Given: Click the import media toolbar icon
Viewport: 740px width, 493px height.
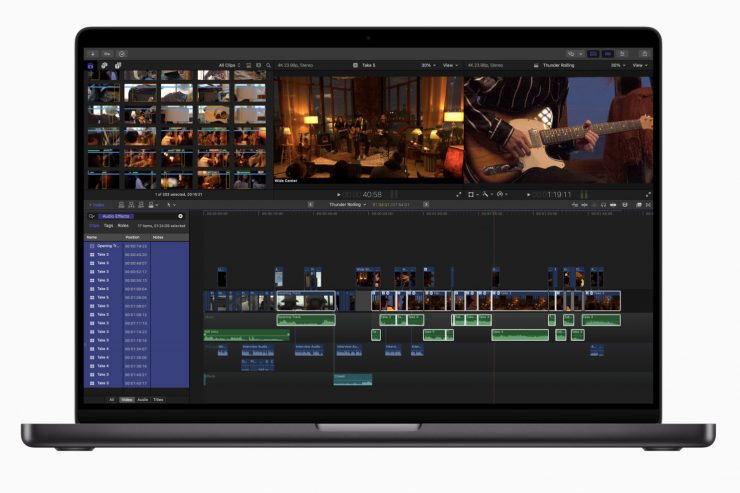Looking at the screenshot, I should pos(93,53).
